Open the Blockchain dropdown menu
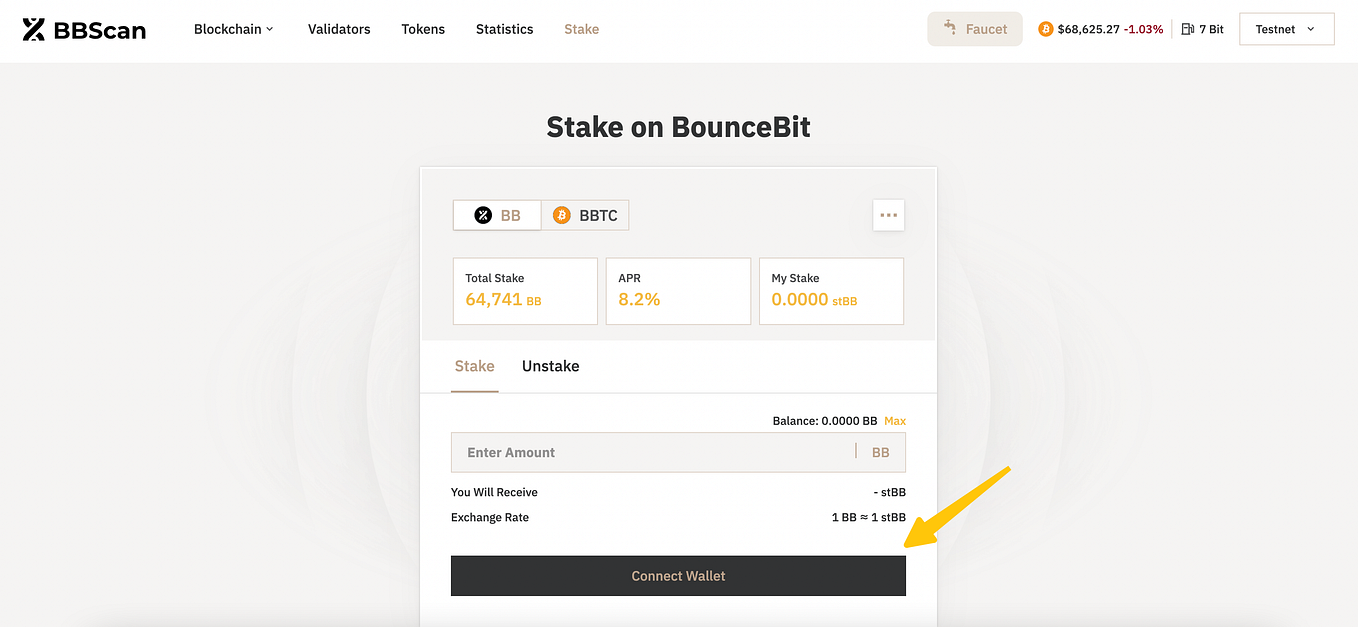Image resolution: width=1358 pixels, height=627 pixels. (233, 29)
